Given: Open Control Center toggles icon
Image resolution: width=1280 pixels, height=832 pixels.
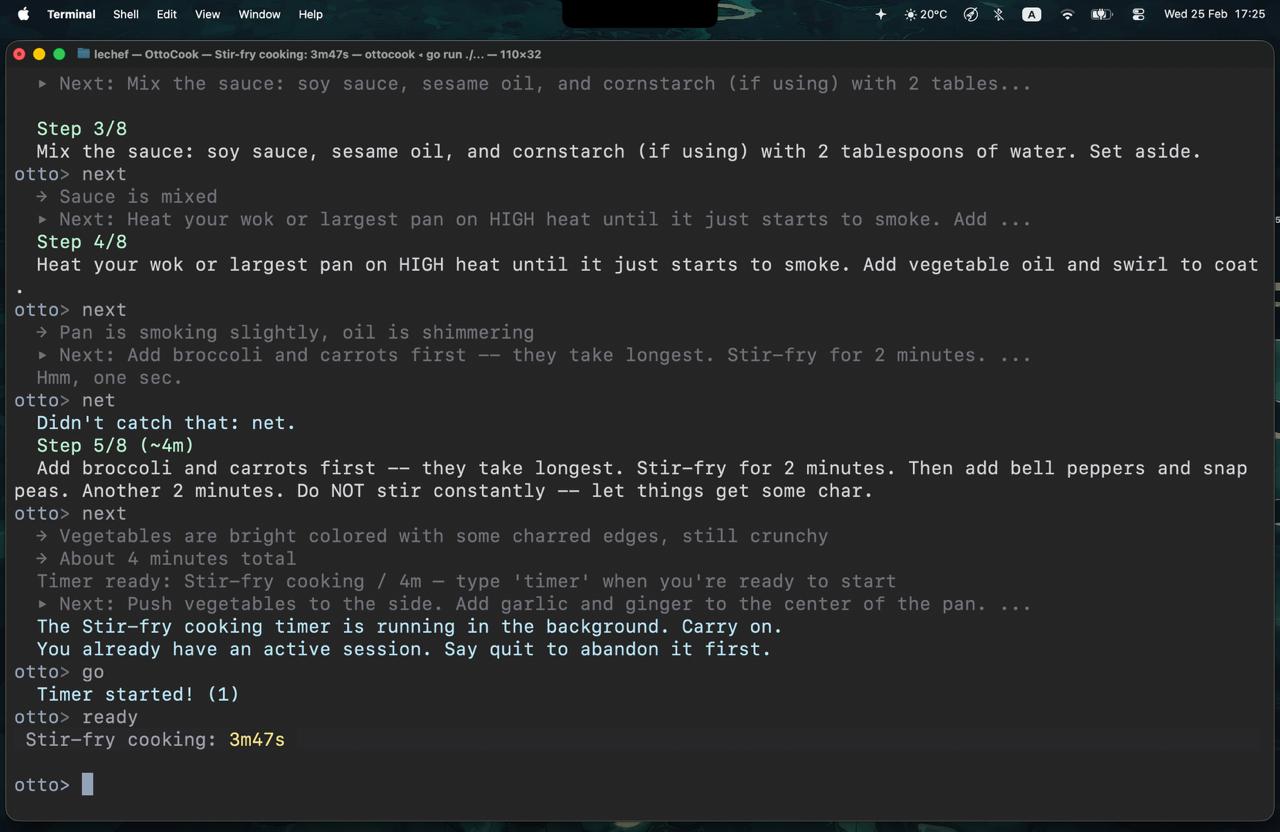Looking at the screenshot, I should [x=1138, y=14].
